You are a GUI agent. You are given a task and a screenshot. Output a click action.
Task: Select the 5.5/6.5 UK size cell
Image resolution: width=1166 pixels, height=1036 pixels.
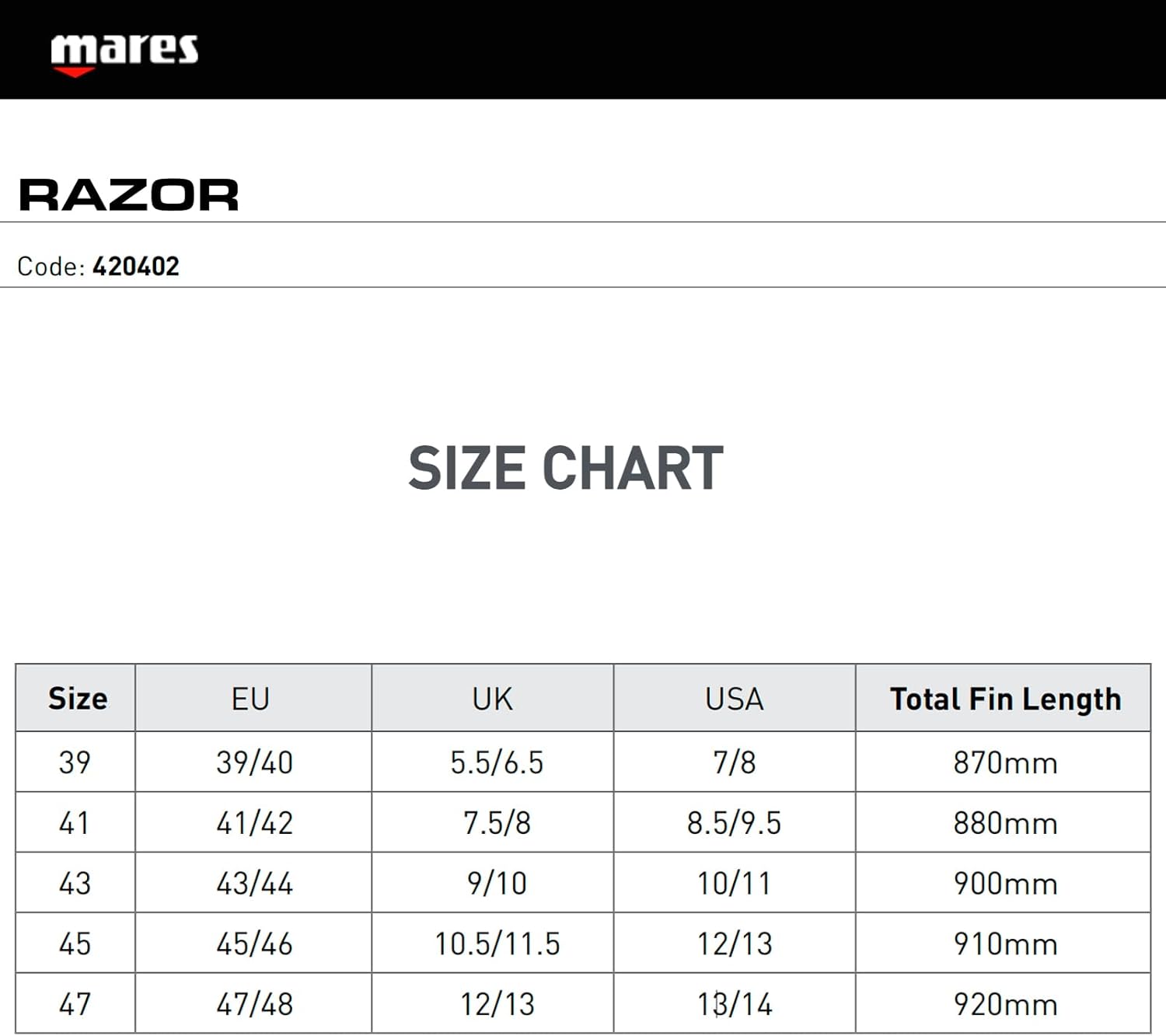pyautogui.click(x=497, y=762)
